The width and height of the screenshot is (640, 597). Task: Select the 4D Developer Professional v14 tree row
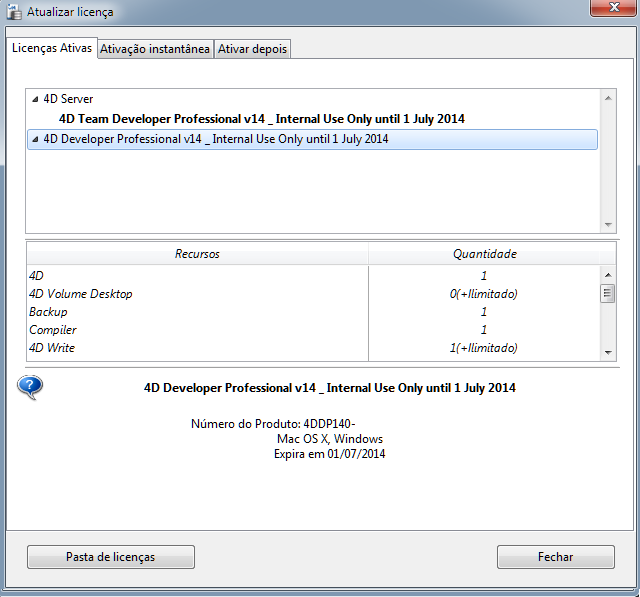(x=312, y=139)
